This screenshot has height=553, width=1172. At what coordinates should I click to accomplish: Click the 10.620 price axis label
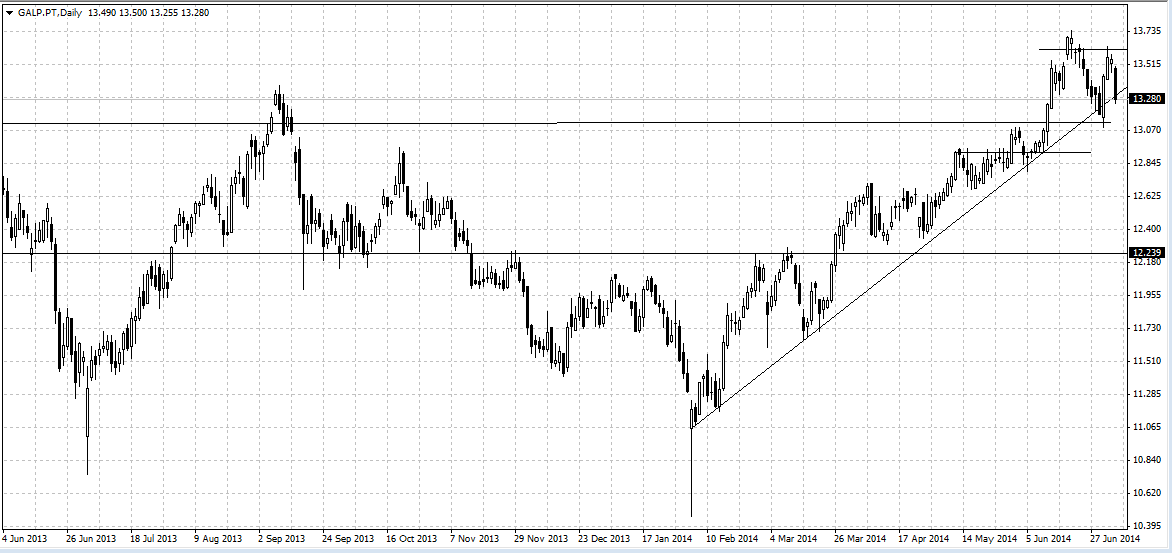point(1146,493)
